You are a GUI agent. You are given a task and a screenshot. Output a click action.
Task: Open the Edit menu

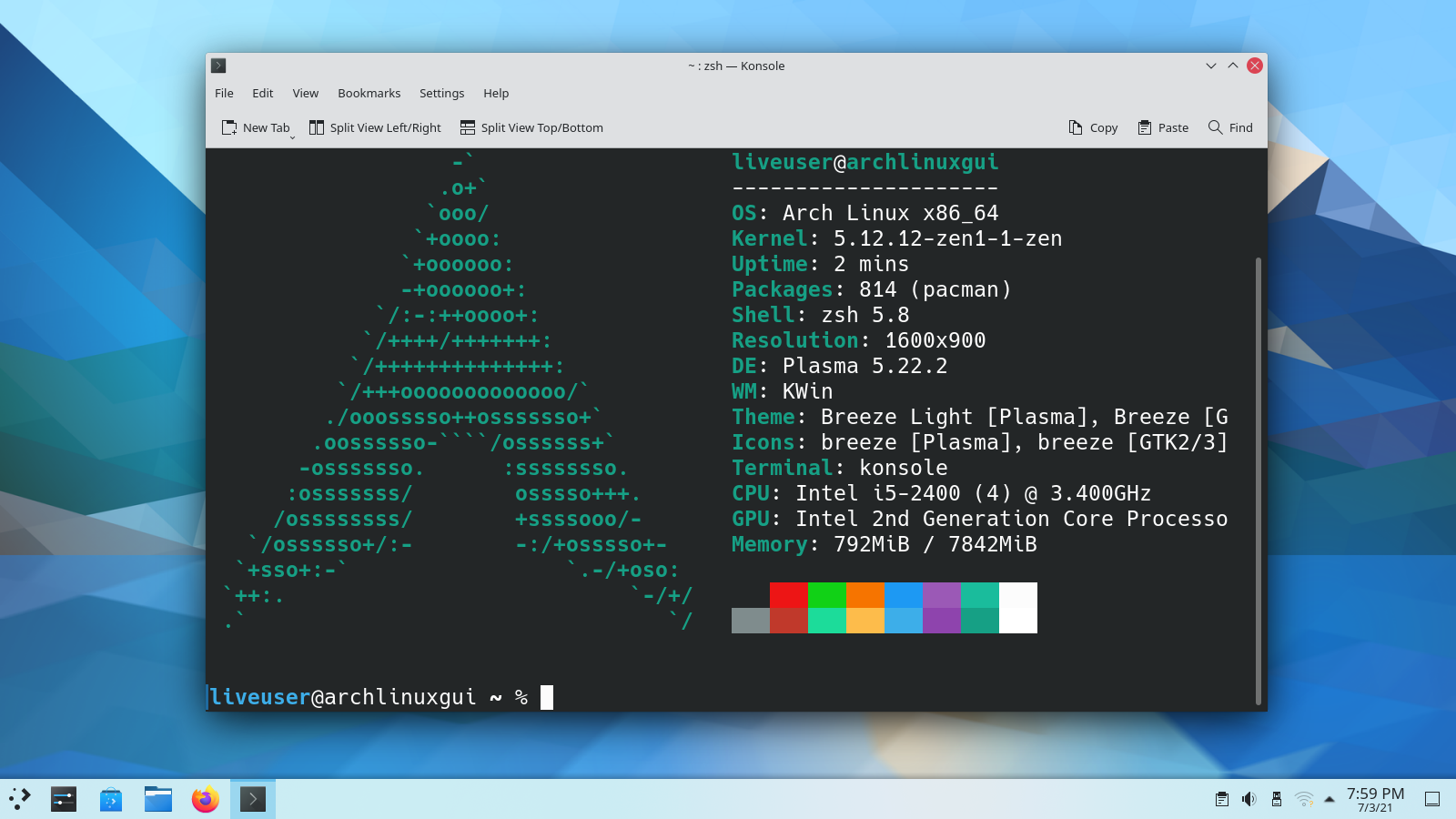[263, 93]
